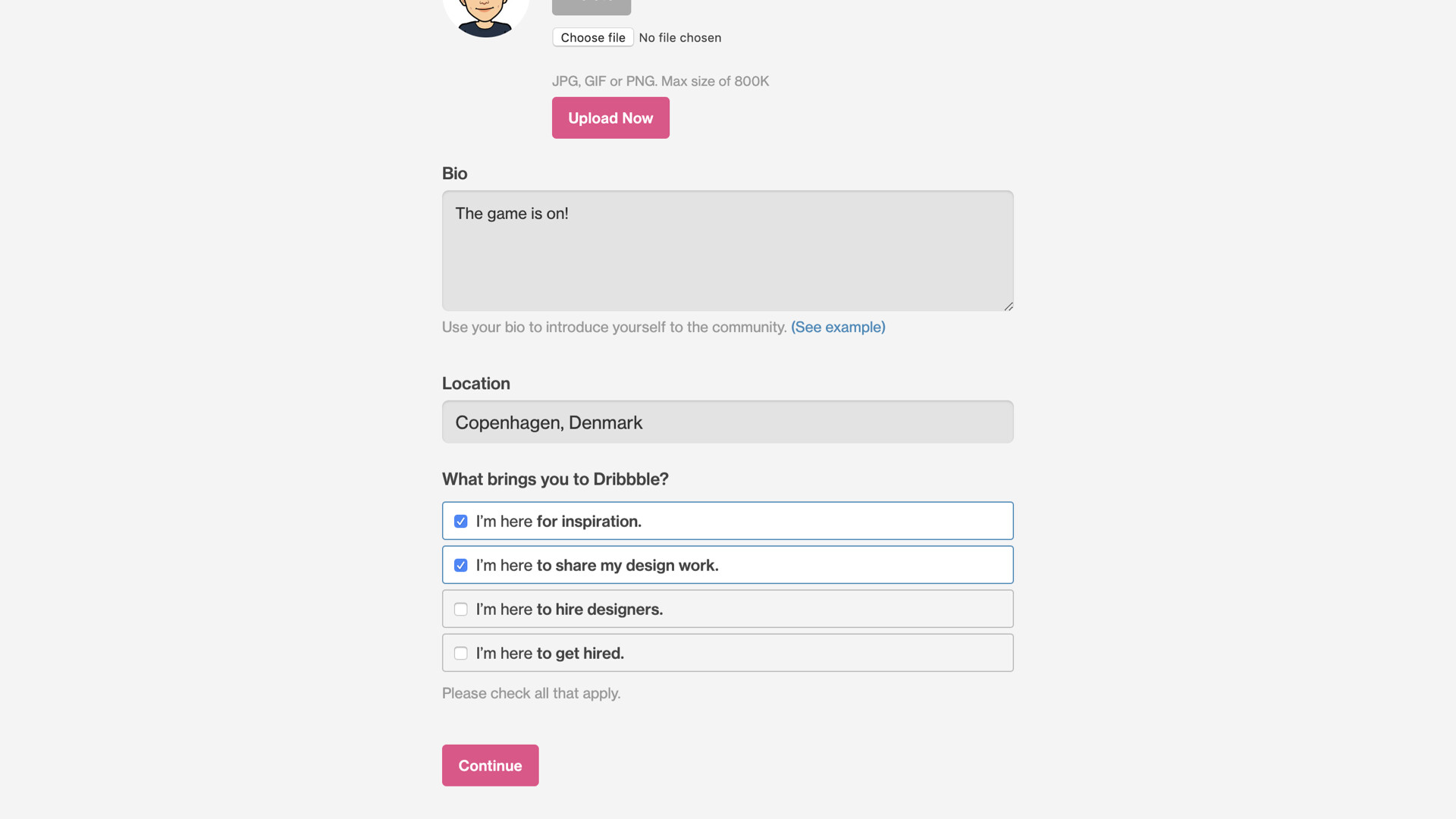Click the Bio textarea resize handle

[1008, 306]
